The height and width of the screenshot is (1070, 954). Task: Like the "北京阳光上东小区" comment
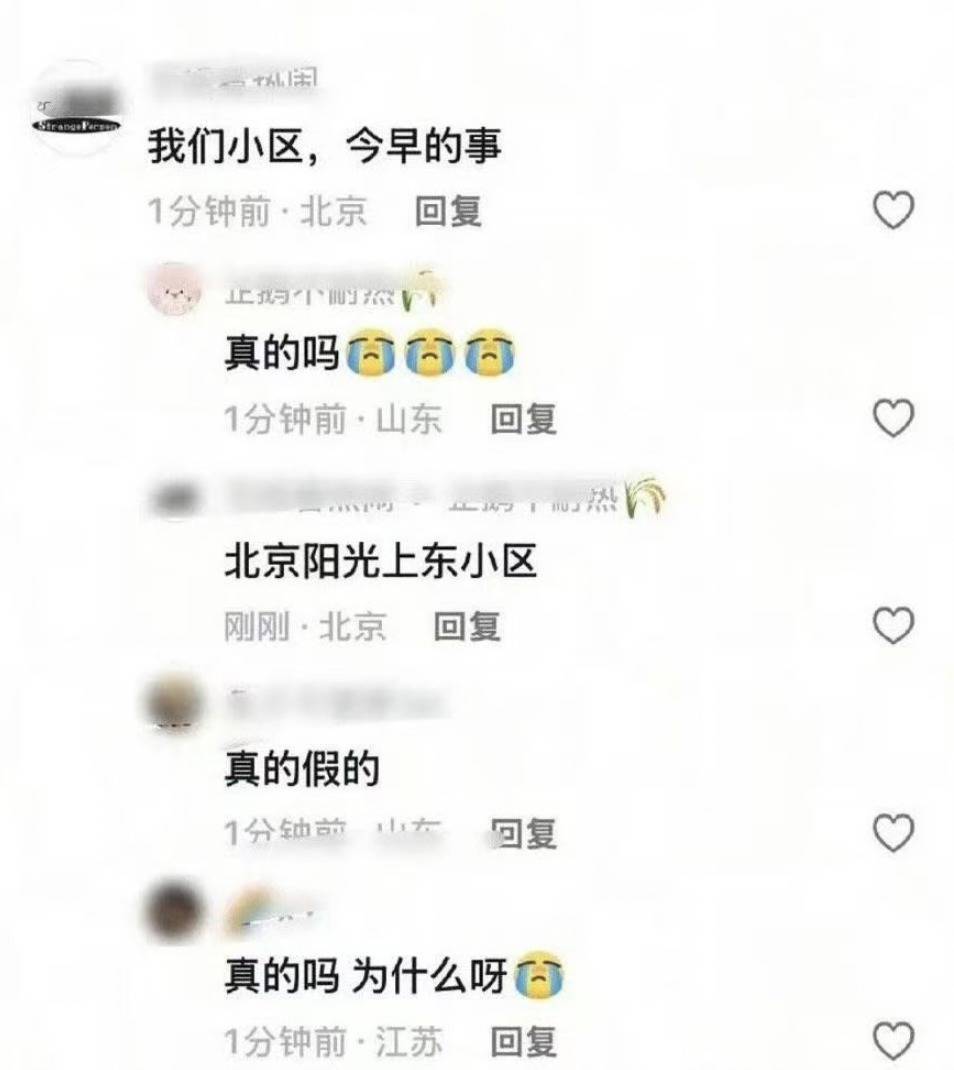pyautogui.click(x=894, y=625)
